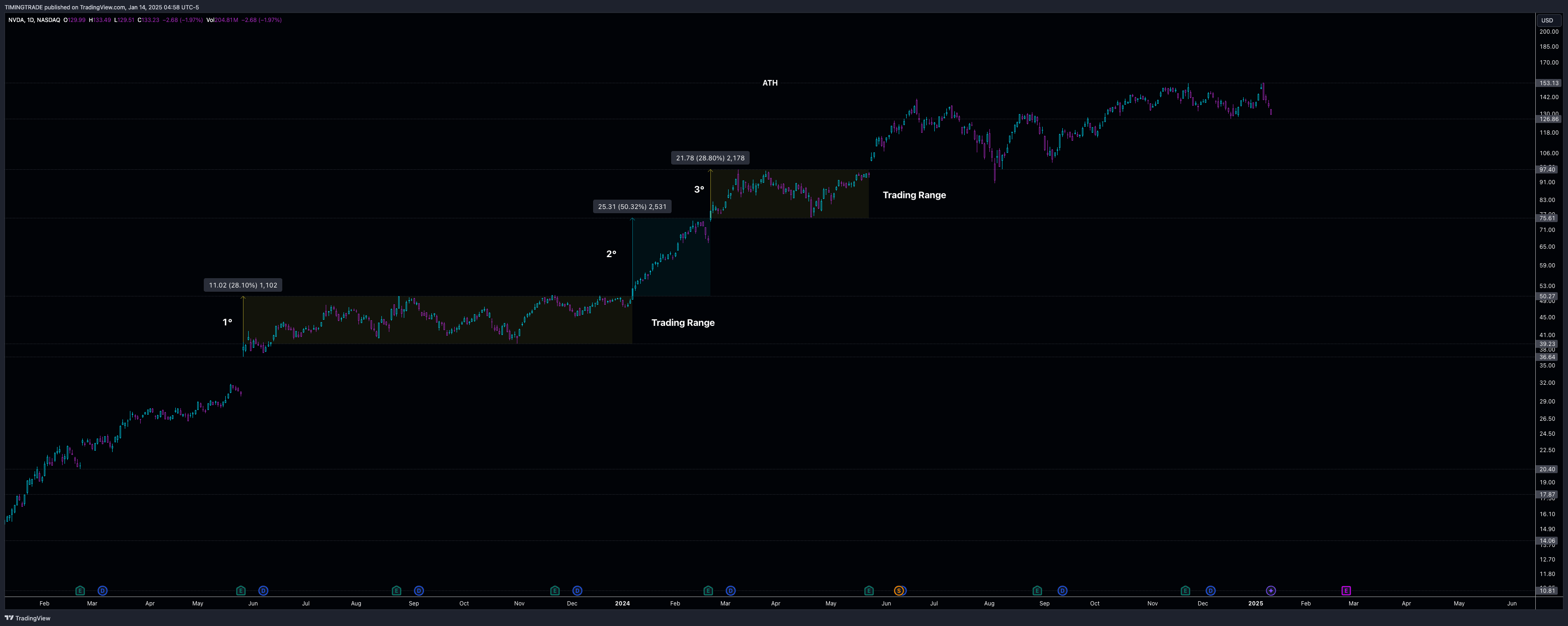Click the February 2023 earnings E marker
Viewport: 1568px width, 626px height.
(x=80, y=590)
